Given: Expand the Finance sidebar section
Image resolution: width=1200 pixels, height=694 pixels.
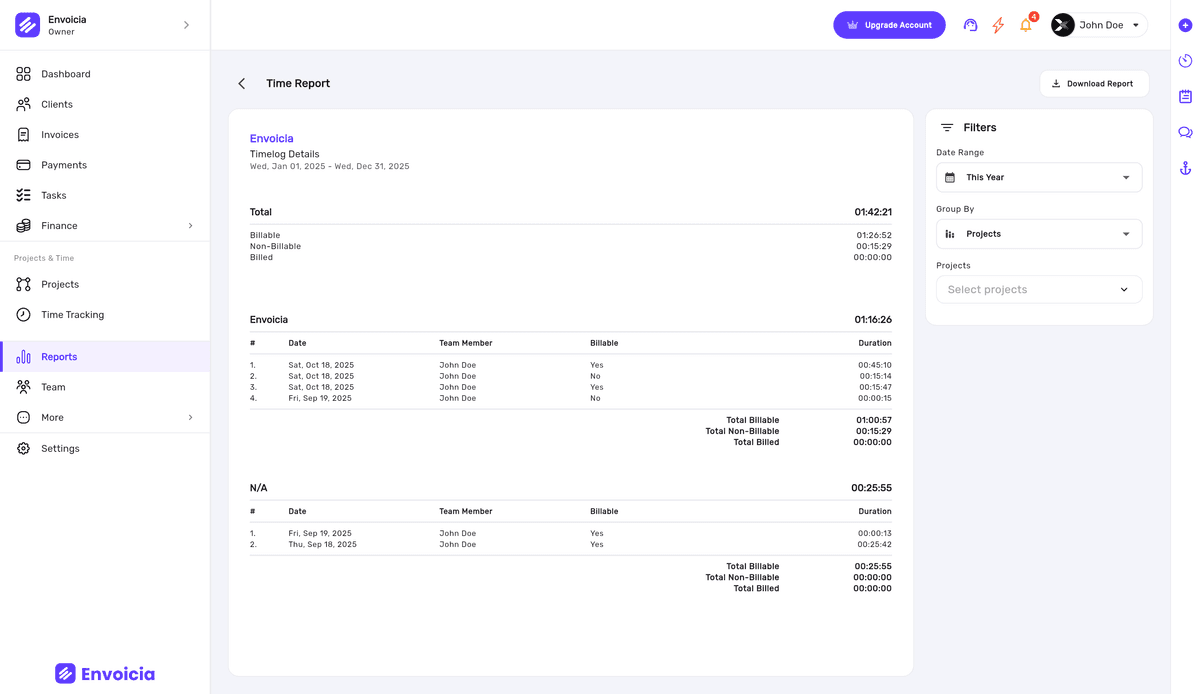Looking at the screenshot, I should [104, 225].
